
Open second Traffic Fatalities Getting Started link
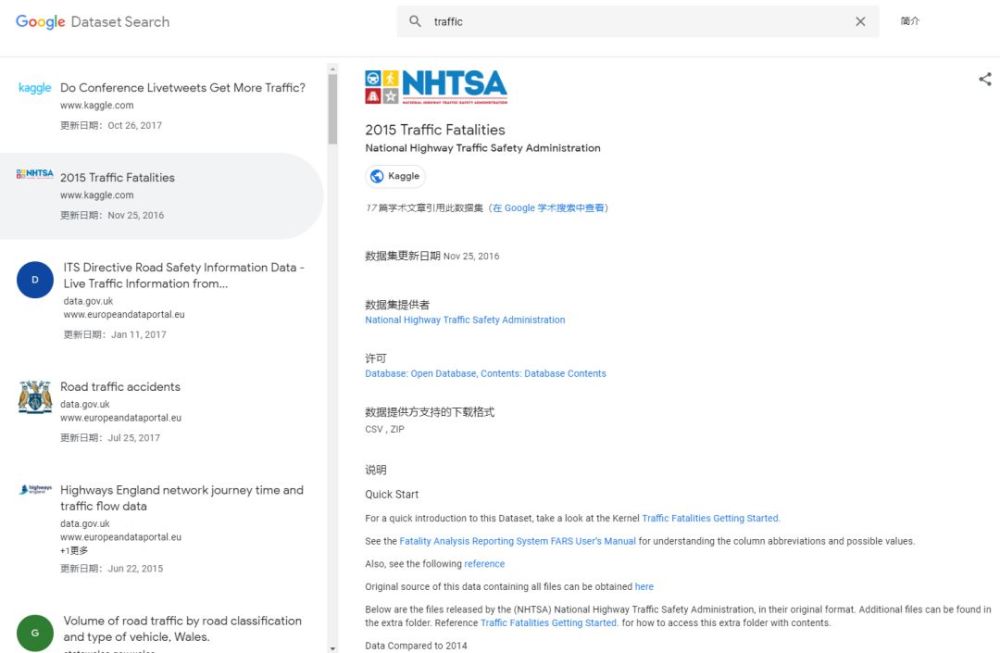pos(549,623)
